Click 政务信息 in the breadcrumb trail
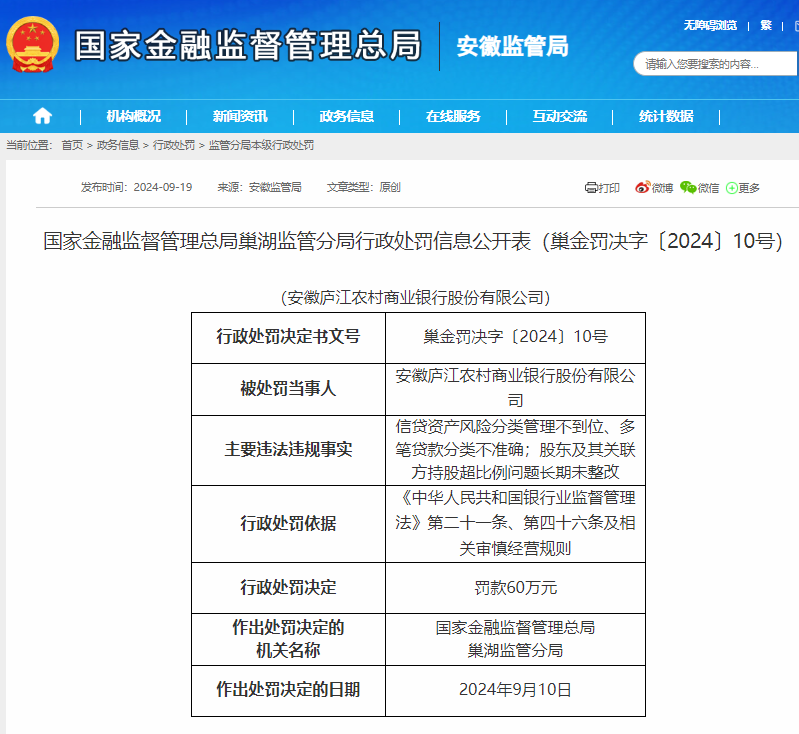This screenshot has height=734, width=799. (x=118, y=146)
